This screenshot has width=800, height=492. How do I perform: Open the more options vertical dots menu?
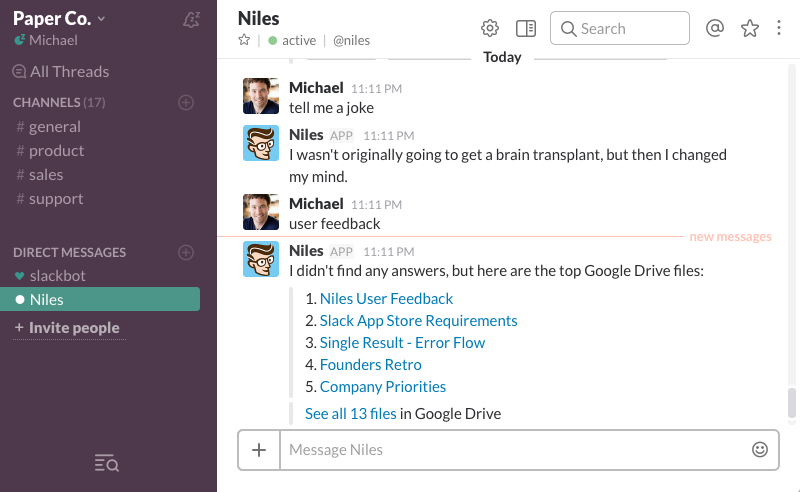(779, 28)
